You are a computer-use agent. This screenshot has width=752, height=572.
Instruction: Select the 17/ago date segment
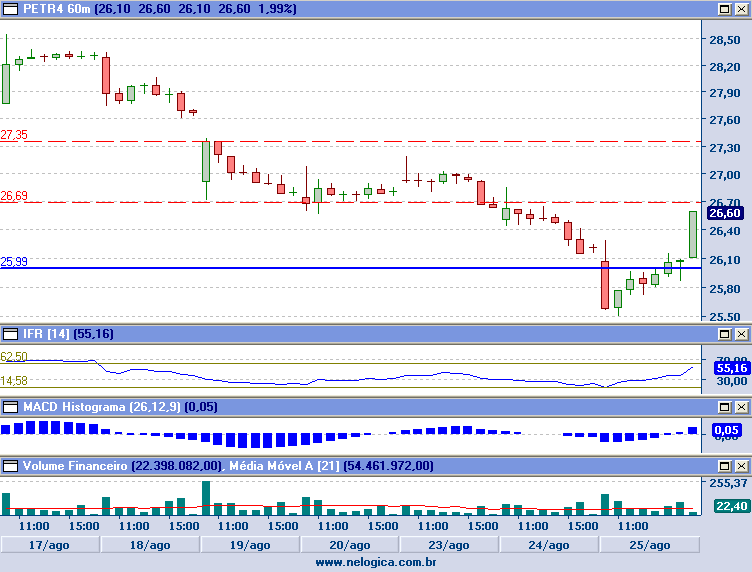(x=50, y=545)
